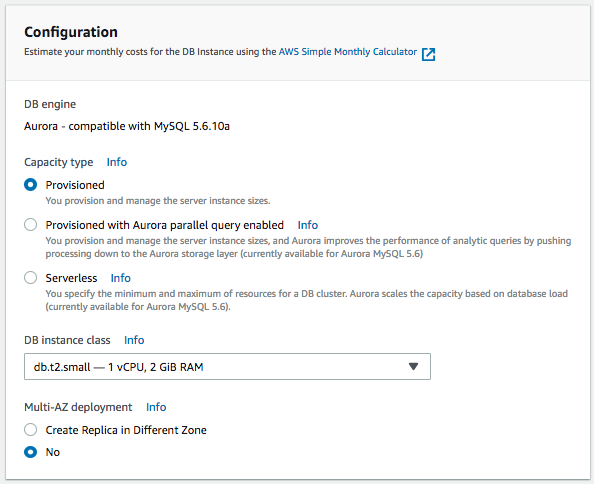Image resolution: width=594 pixels, height=484 pixels.
Task: Click the No label under Multi-AZ deployment
Action: click(53, 452)
